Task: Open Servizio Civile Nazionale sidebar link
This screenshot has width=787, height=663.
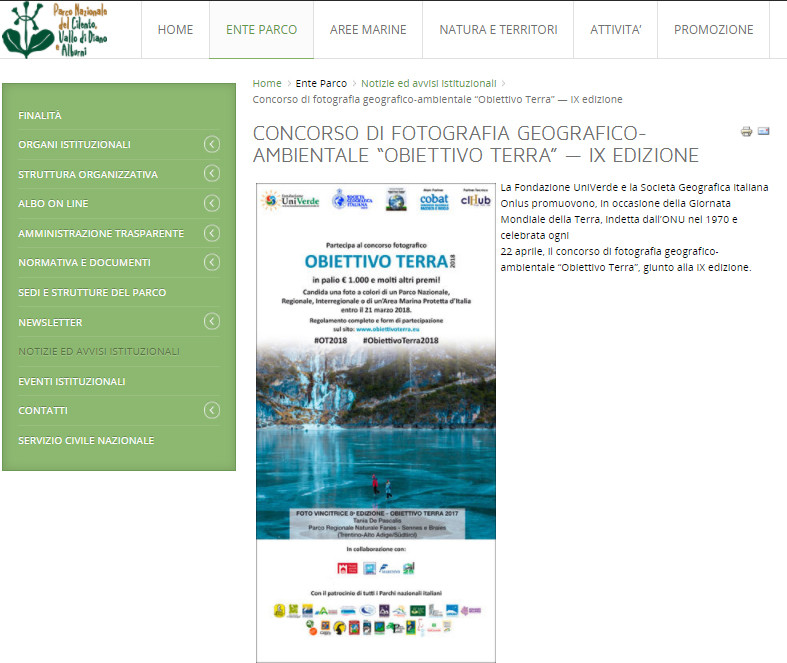Action: [x=86, y=440]
